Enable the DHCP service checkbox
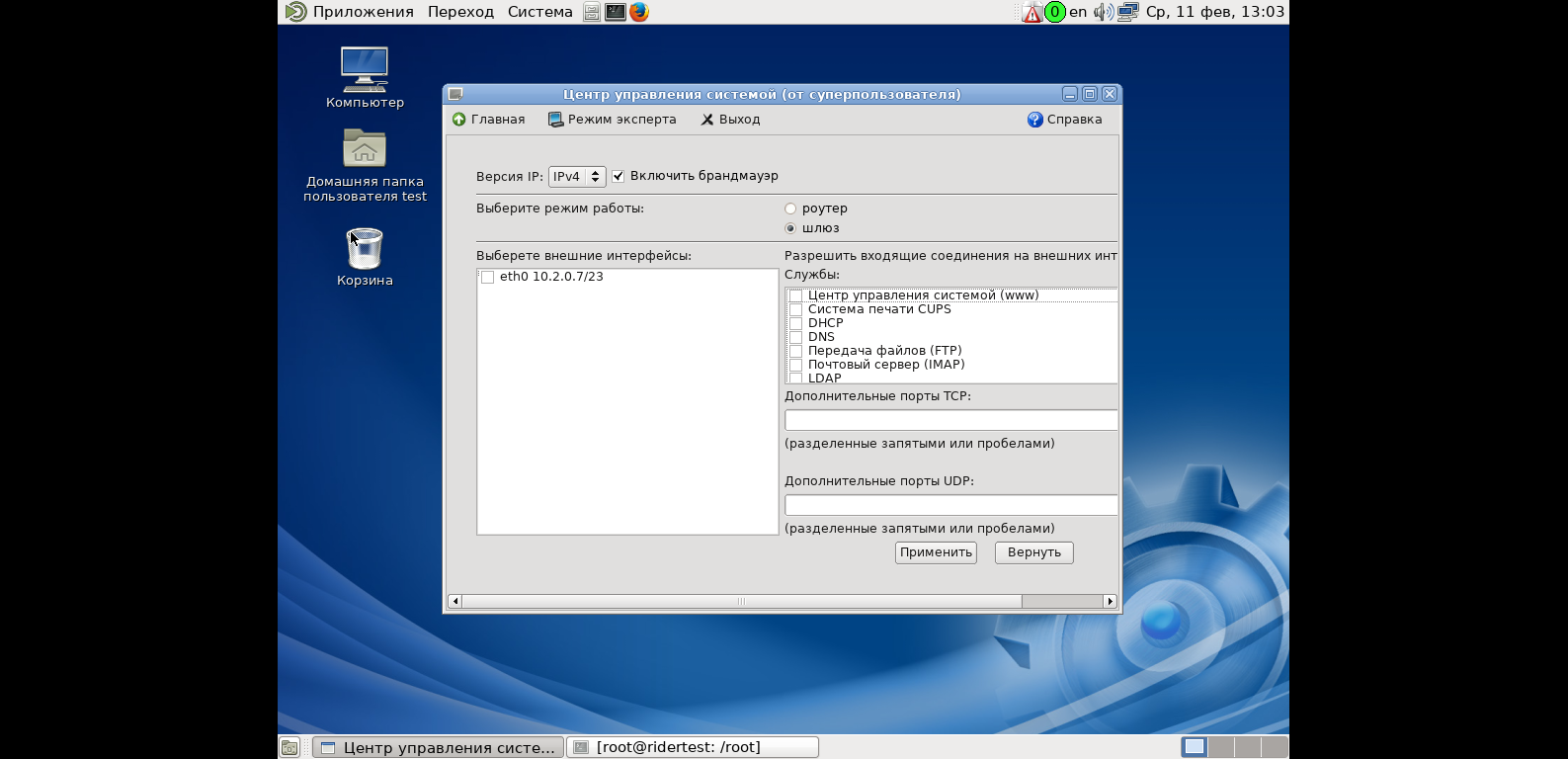1568x759 pixels. point(795,323)
